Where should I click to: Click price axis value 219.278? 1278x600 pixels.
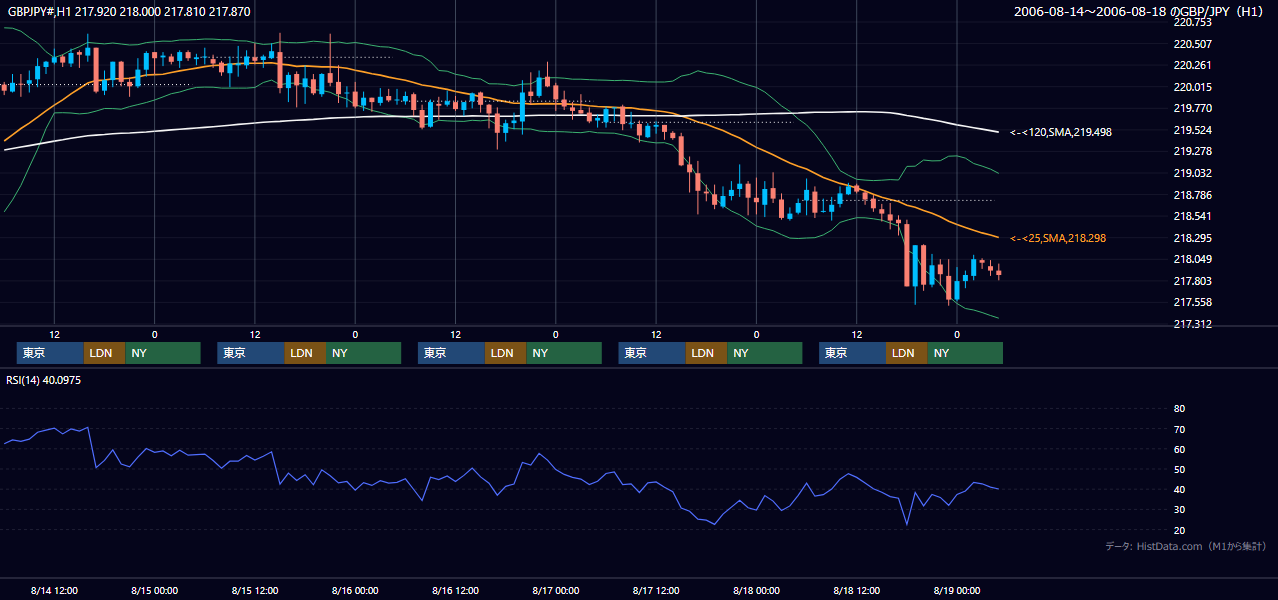(x=1192, y=151)
